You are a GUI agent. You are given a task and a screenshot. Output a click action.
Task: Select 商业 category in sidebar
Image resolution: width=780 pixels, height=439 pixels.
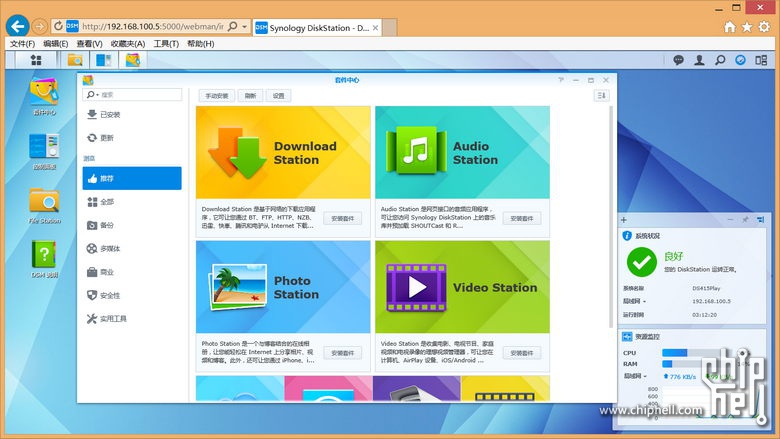point(132,272)
